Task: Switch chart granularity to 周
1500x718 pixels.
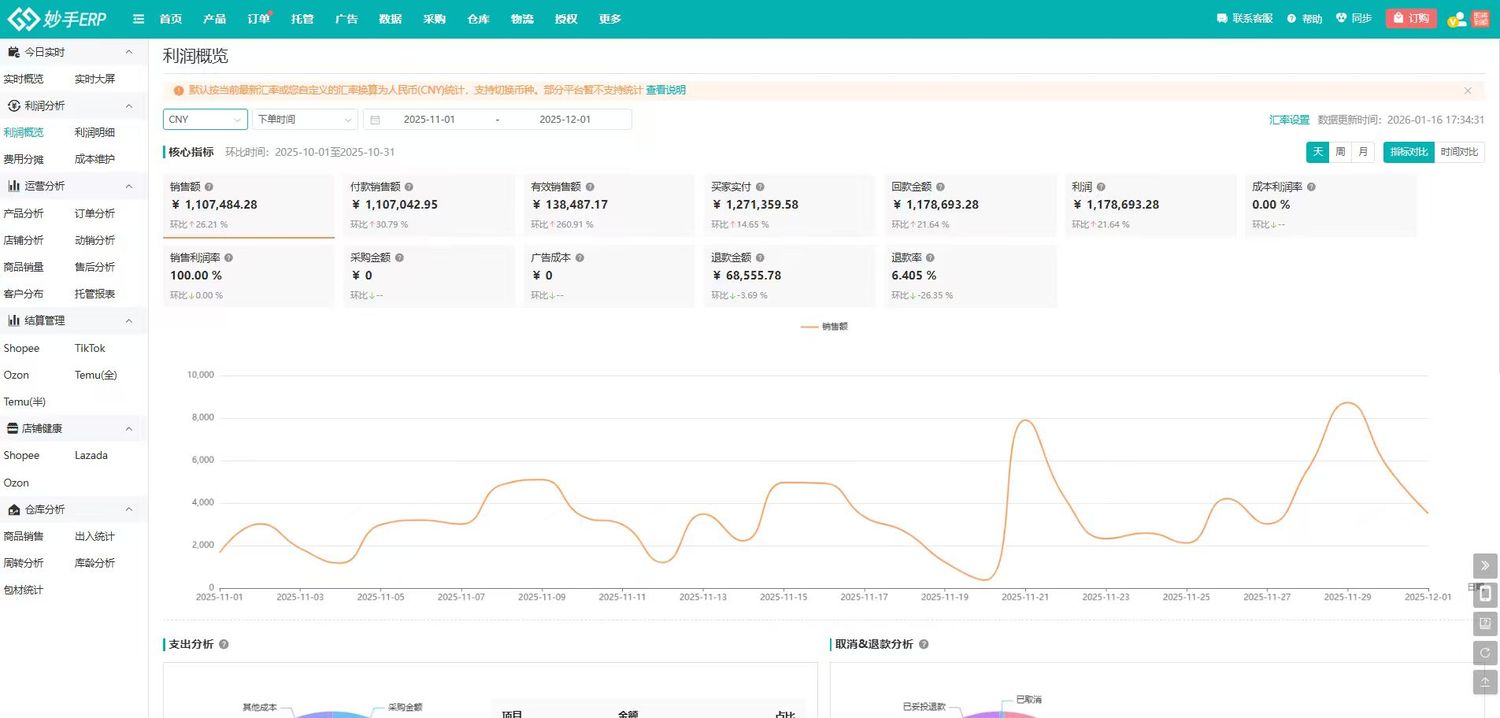Action: tap(1340, 152)
